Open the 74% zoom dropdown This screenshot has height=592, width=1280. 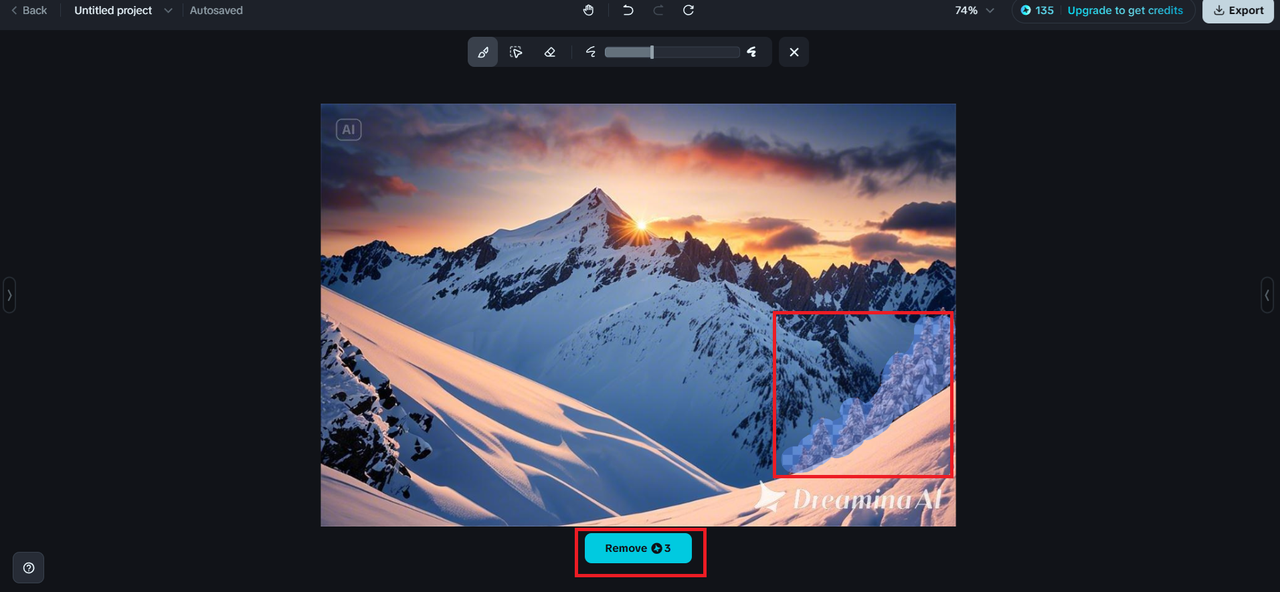(x=974, y=10)
